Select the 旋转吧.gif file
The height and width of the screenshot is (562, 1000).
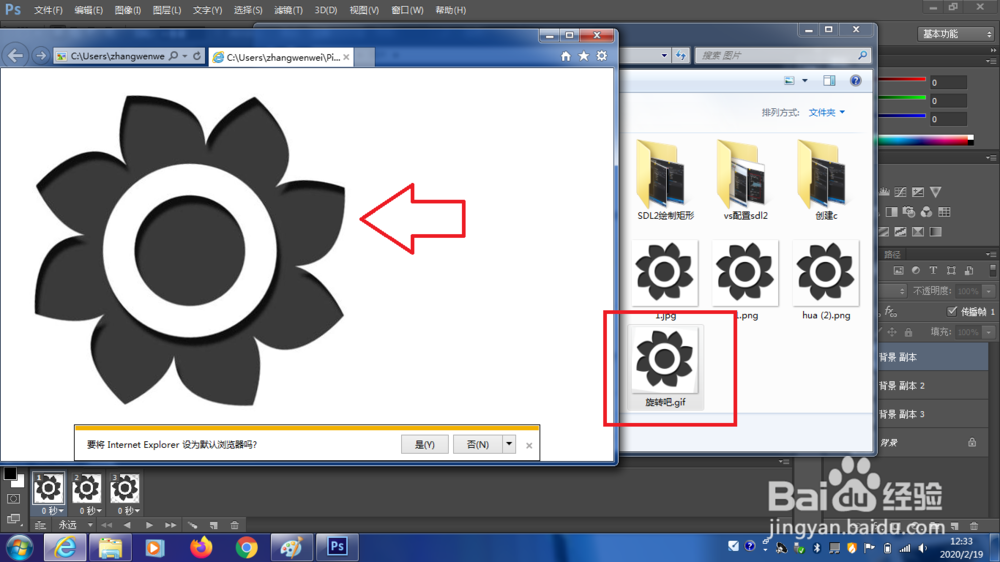pyautogui.click(x=665, y=367)
